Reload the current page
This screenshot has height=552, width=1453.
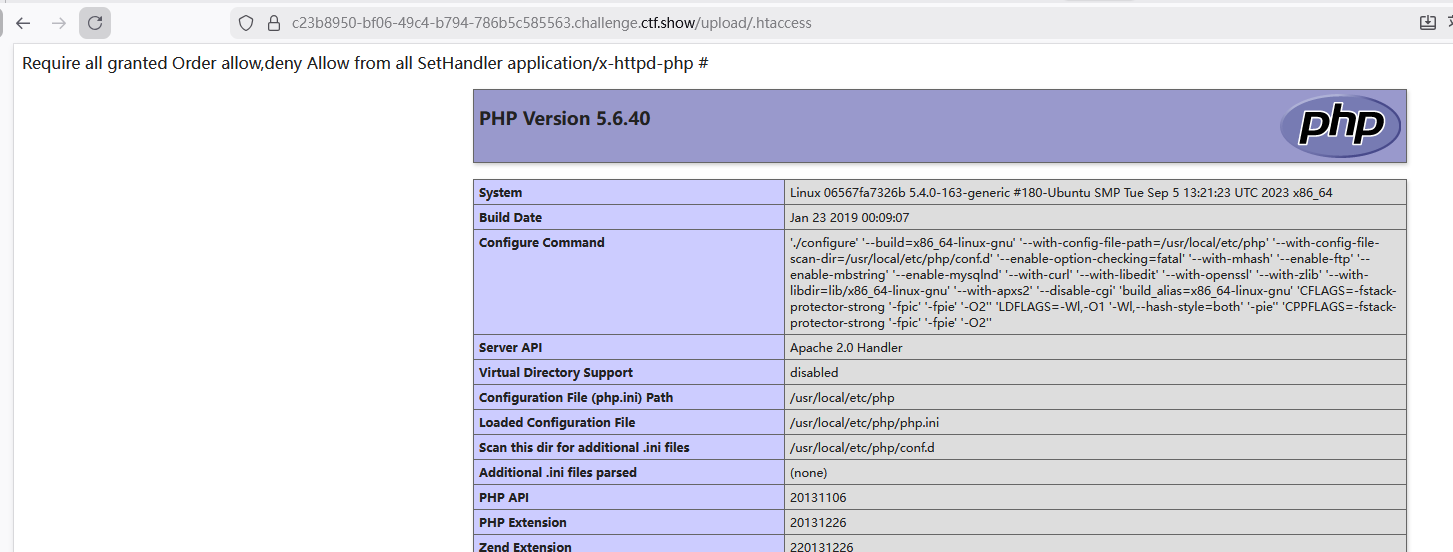(95, 23)
